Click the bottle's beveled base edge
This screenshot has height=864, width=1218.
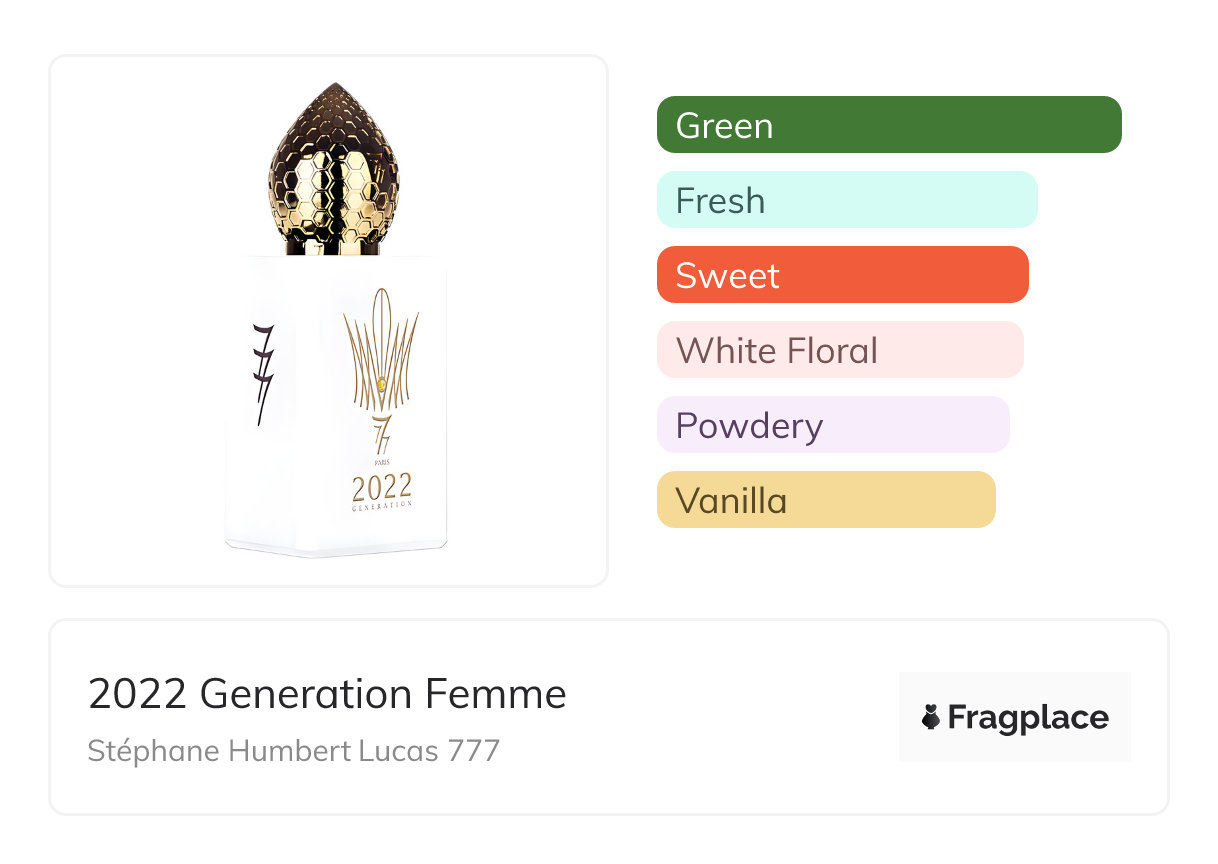(335, 548)
